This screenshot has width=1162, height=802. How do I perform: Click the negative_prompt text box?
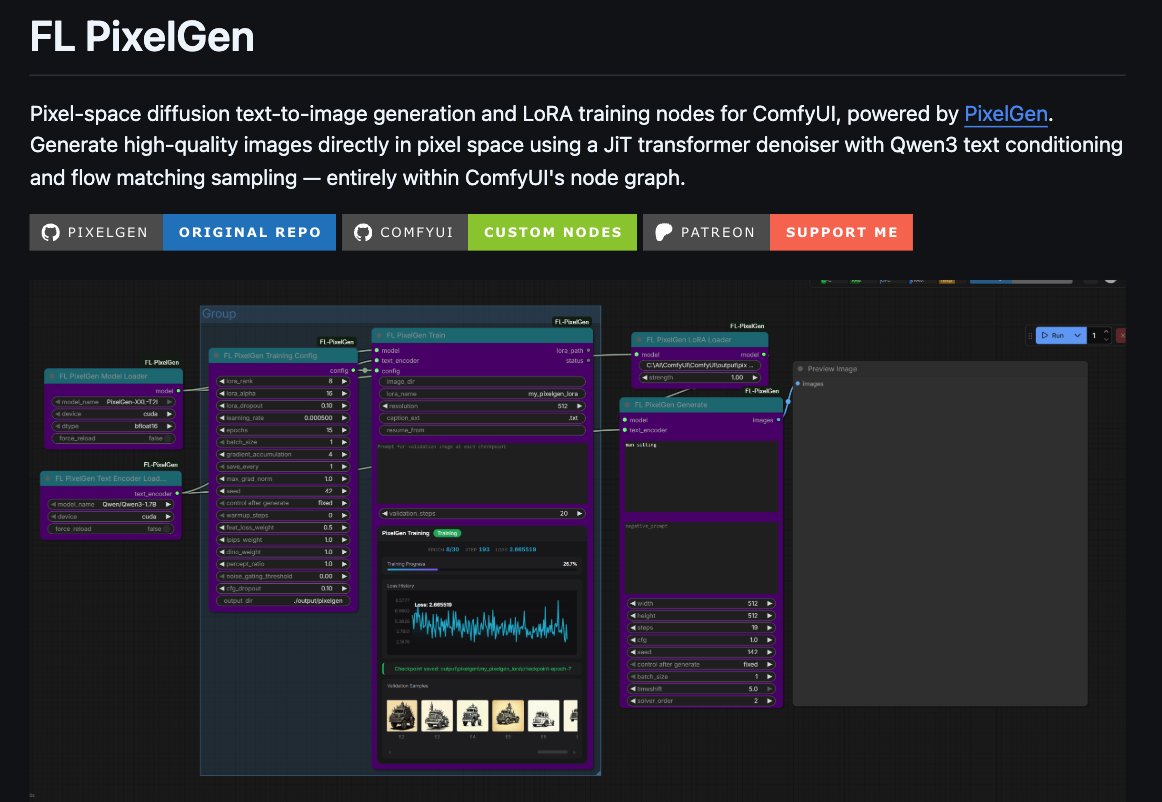point(700,557)
